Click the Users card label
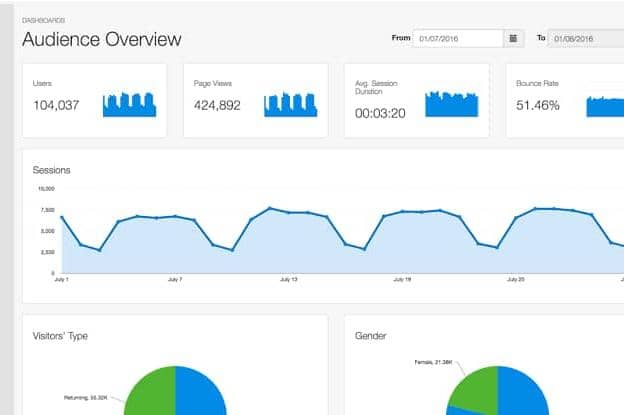This screenshot has width=624, height=415. tap(42, 83)
